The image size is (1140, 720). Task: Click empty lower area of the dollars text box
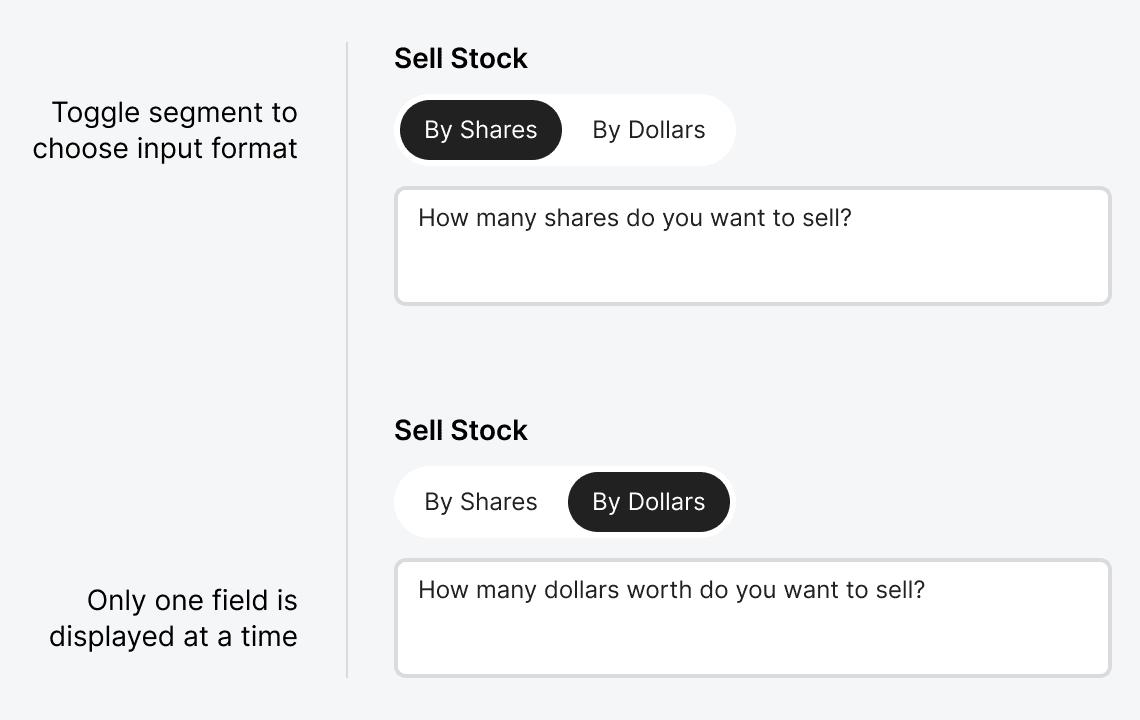pos(752,644)
